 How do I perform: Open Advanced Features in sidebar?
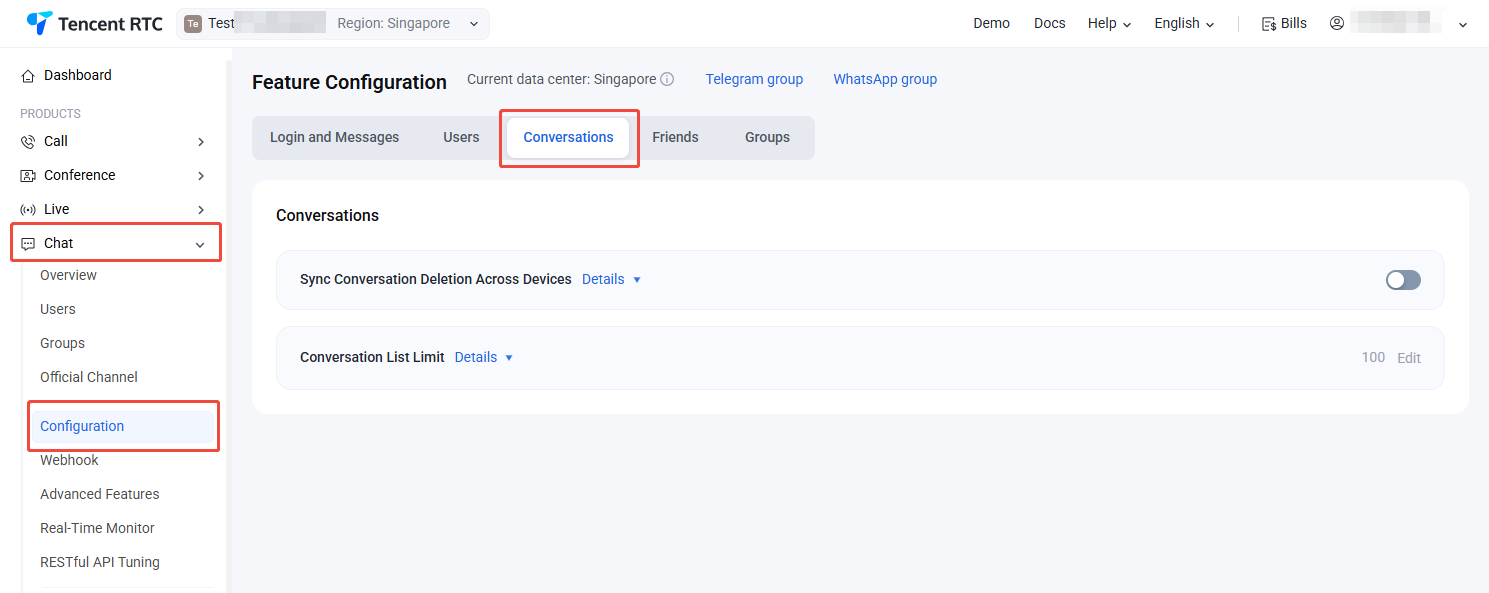pyautogui.click(x=100, y=494)
